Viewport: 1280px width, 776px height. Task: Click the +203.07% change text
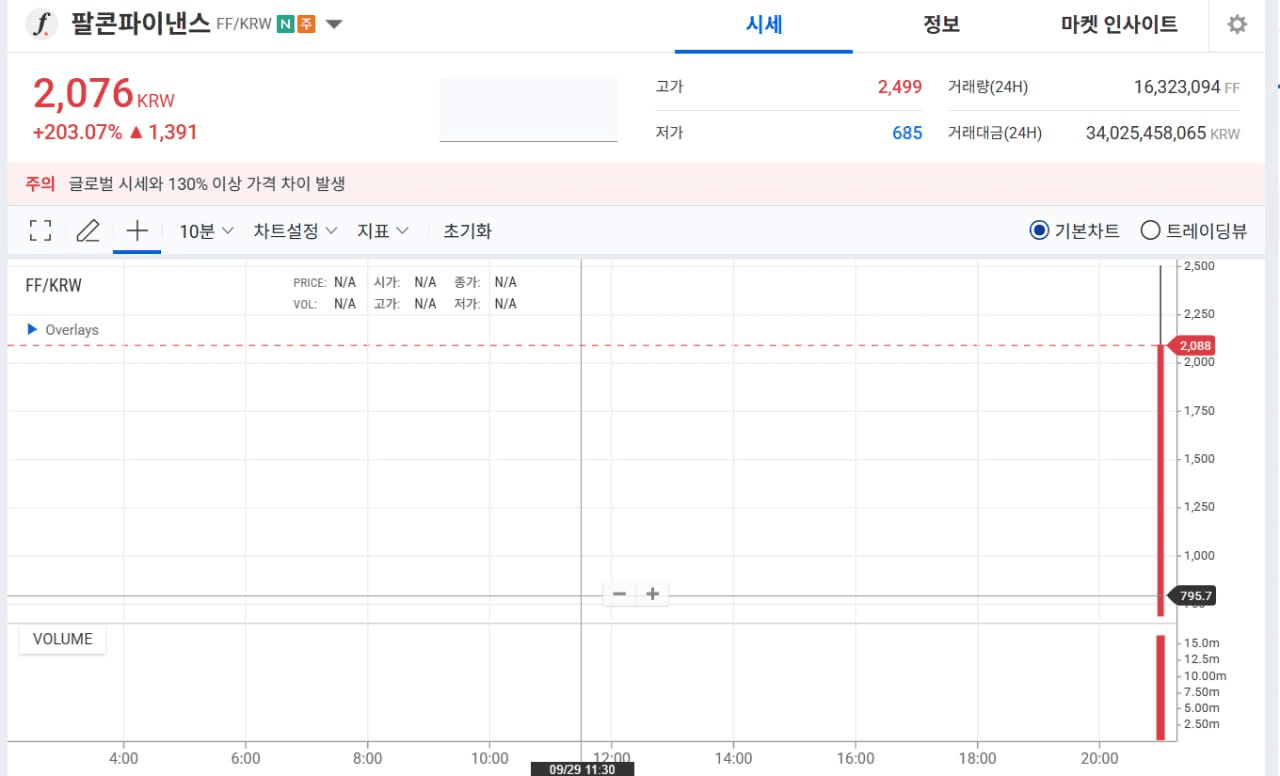78,132
